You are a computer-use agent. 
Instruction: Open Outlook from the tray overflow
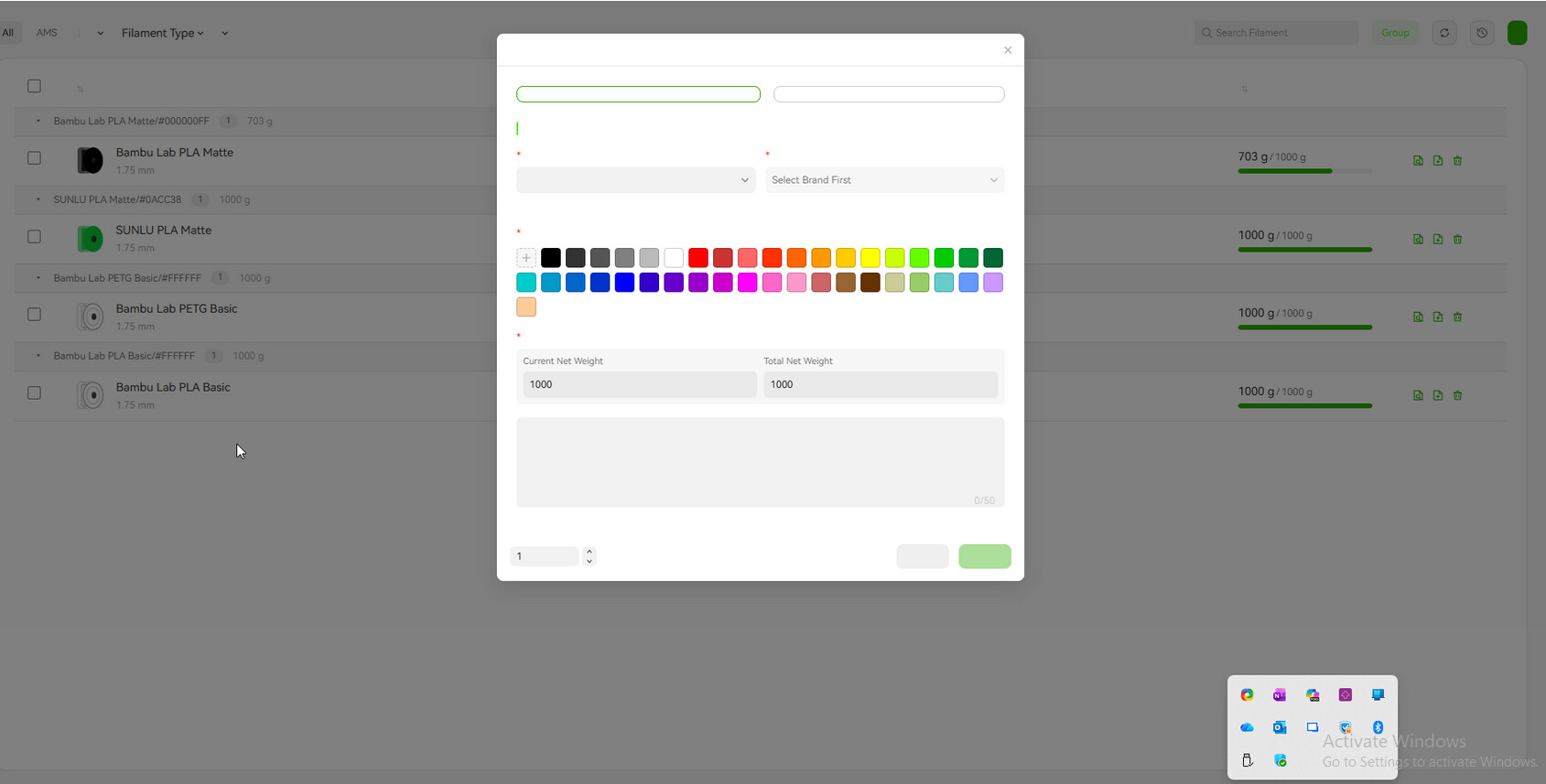pos(1280,728)
